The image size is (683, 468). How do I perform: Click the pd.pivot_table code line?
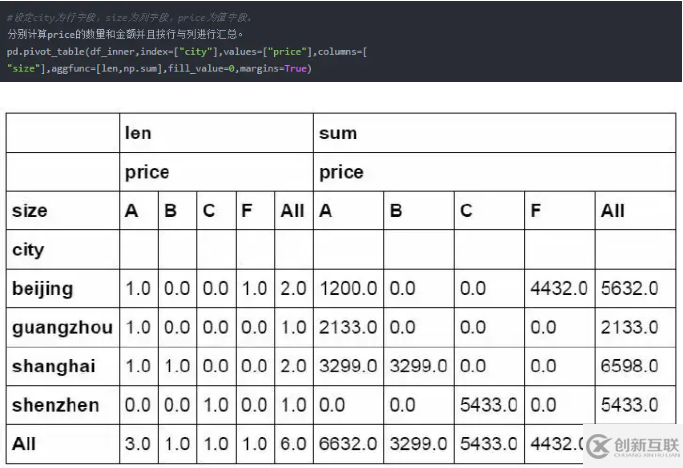(185, 50)
